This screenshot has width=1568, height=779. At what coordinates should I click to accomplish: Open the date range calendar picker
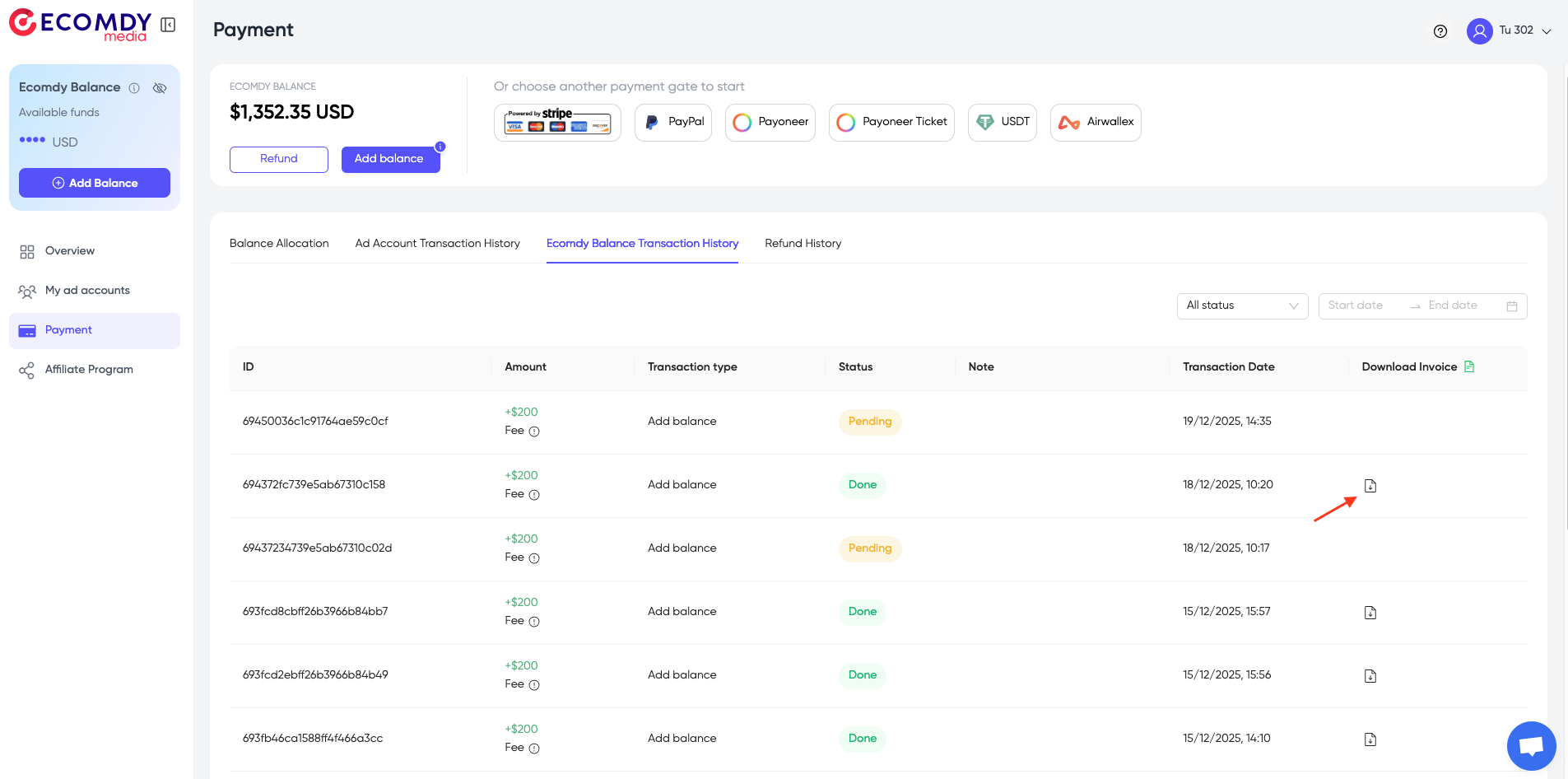[1511, 306]
